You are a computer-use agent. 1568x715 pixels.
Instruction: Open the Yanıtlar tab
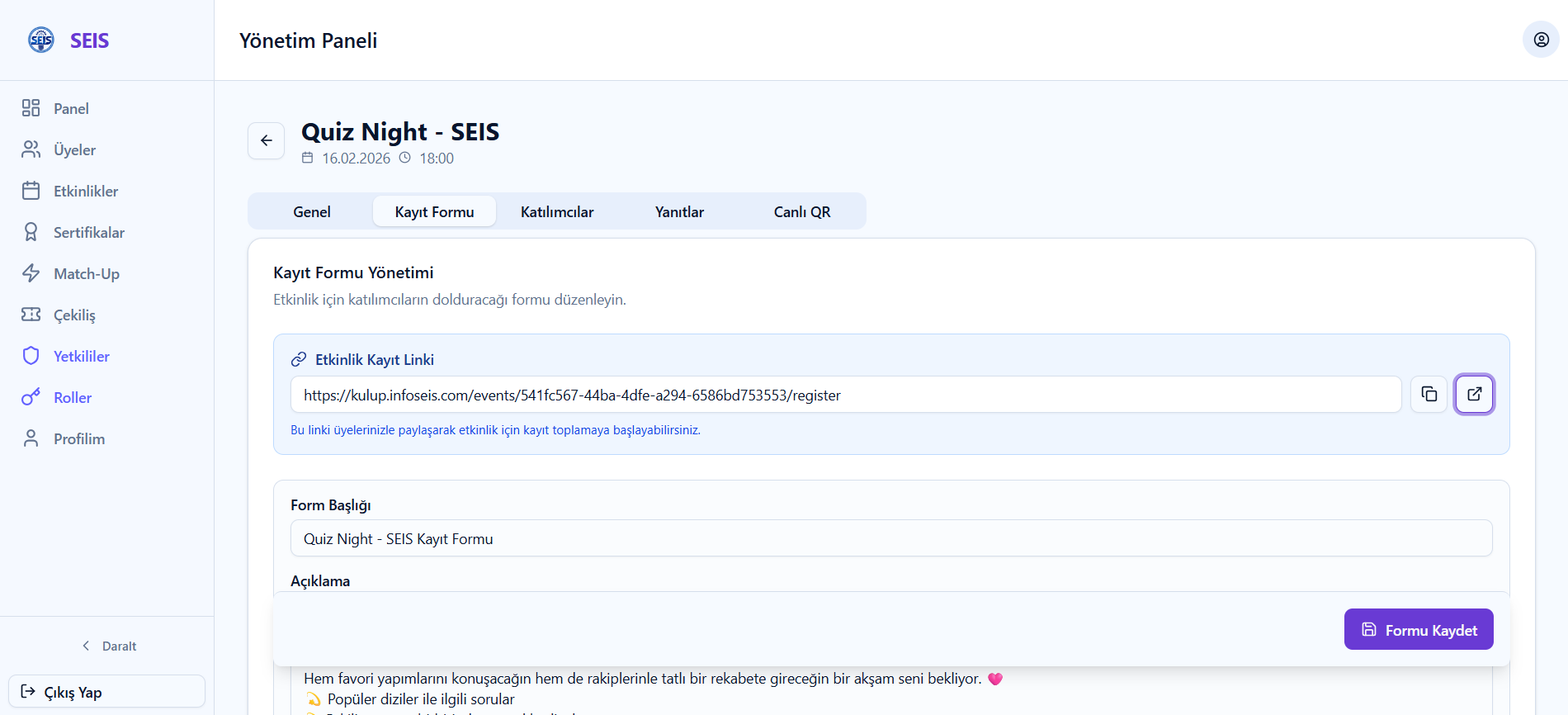pyautogui.click(x=679, y=212)
